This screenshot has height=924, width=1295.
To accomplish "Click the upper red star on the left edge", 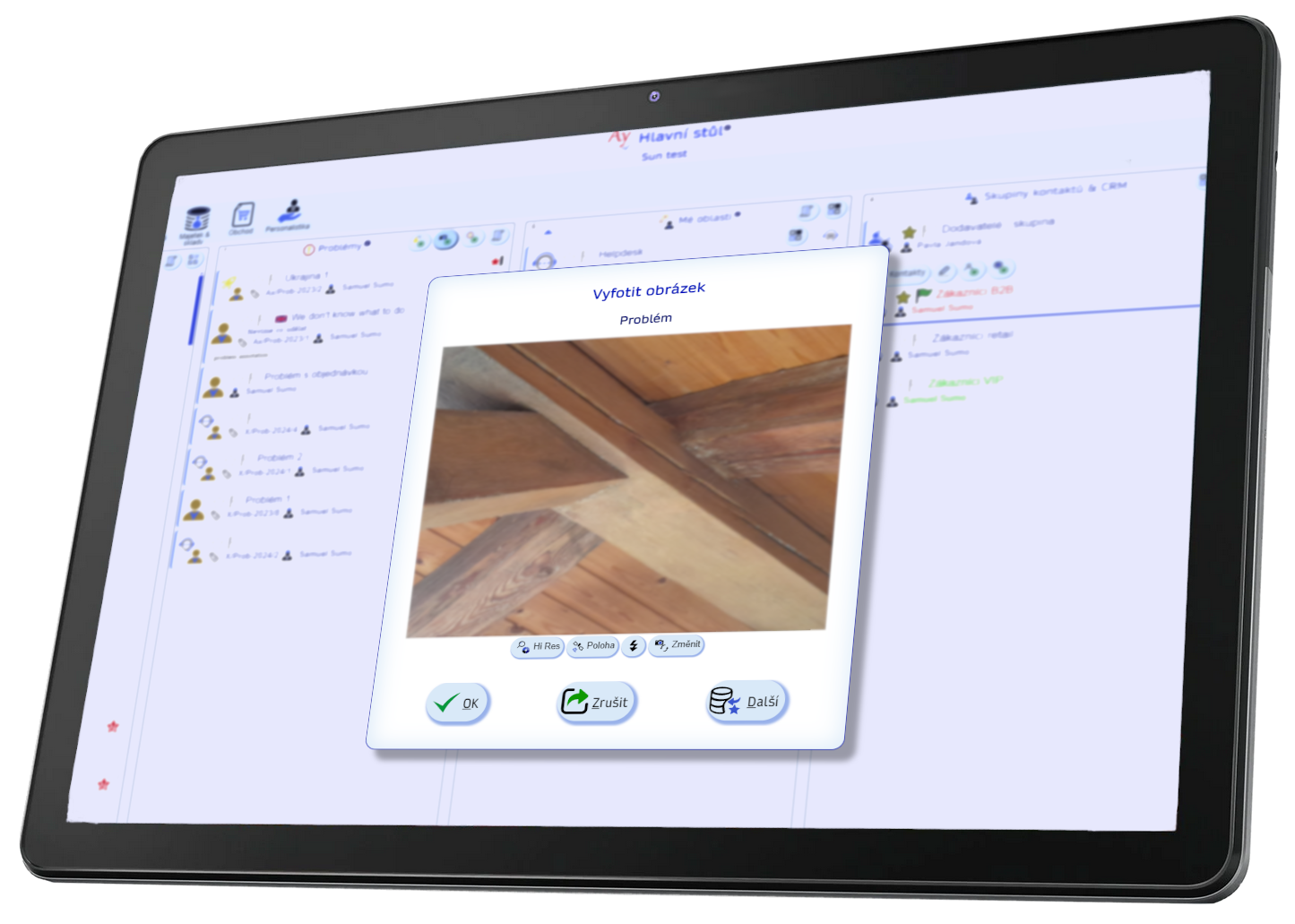I will pyautogui.click(x=113, y=726).
